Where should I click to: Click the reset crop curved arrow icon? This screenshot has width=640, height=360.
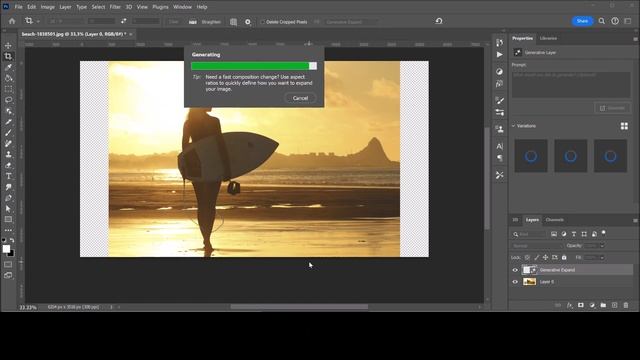pyautogui.click(x=439, y=21)
